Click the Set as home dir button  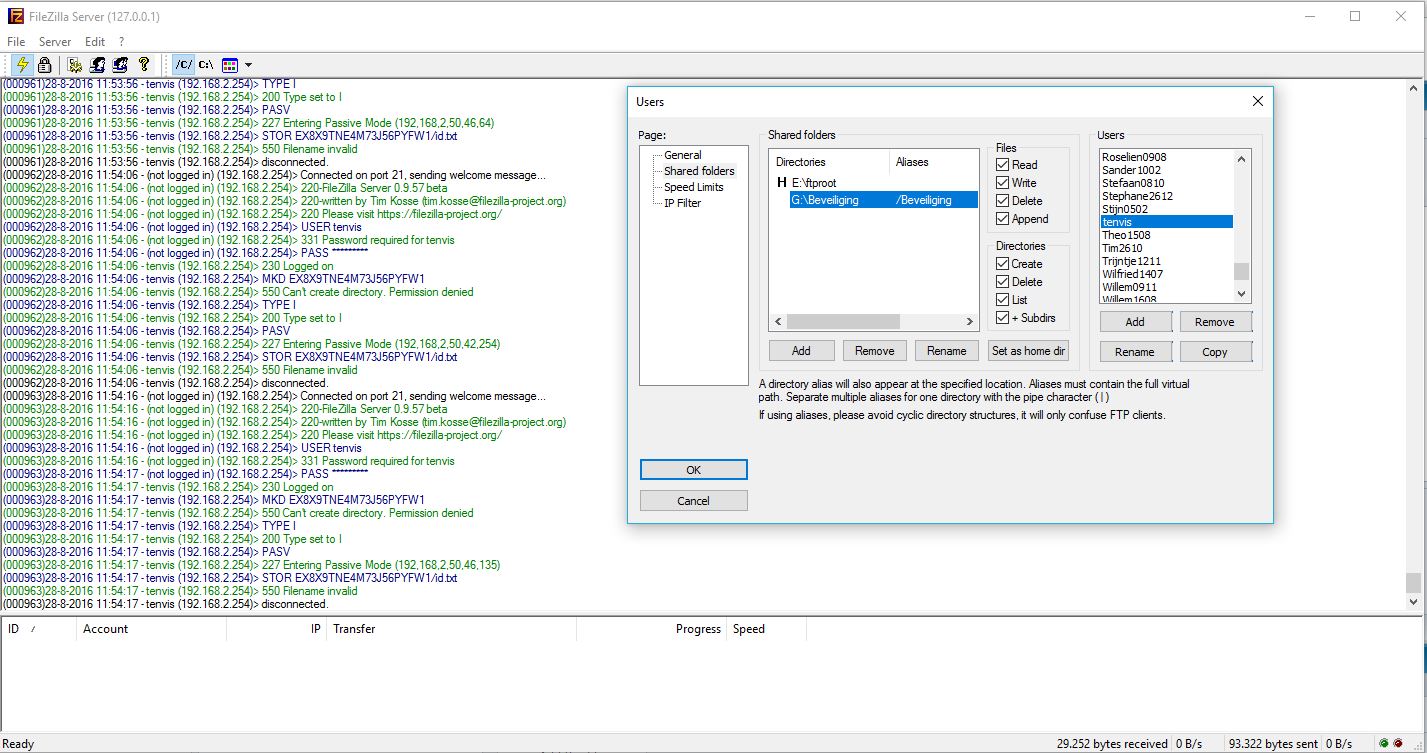(x=1028, y=351)
